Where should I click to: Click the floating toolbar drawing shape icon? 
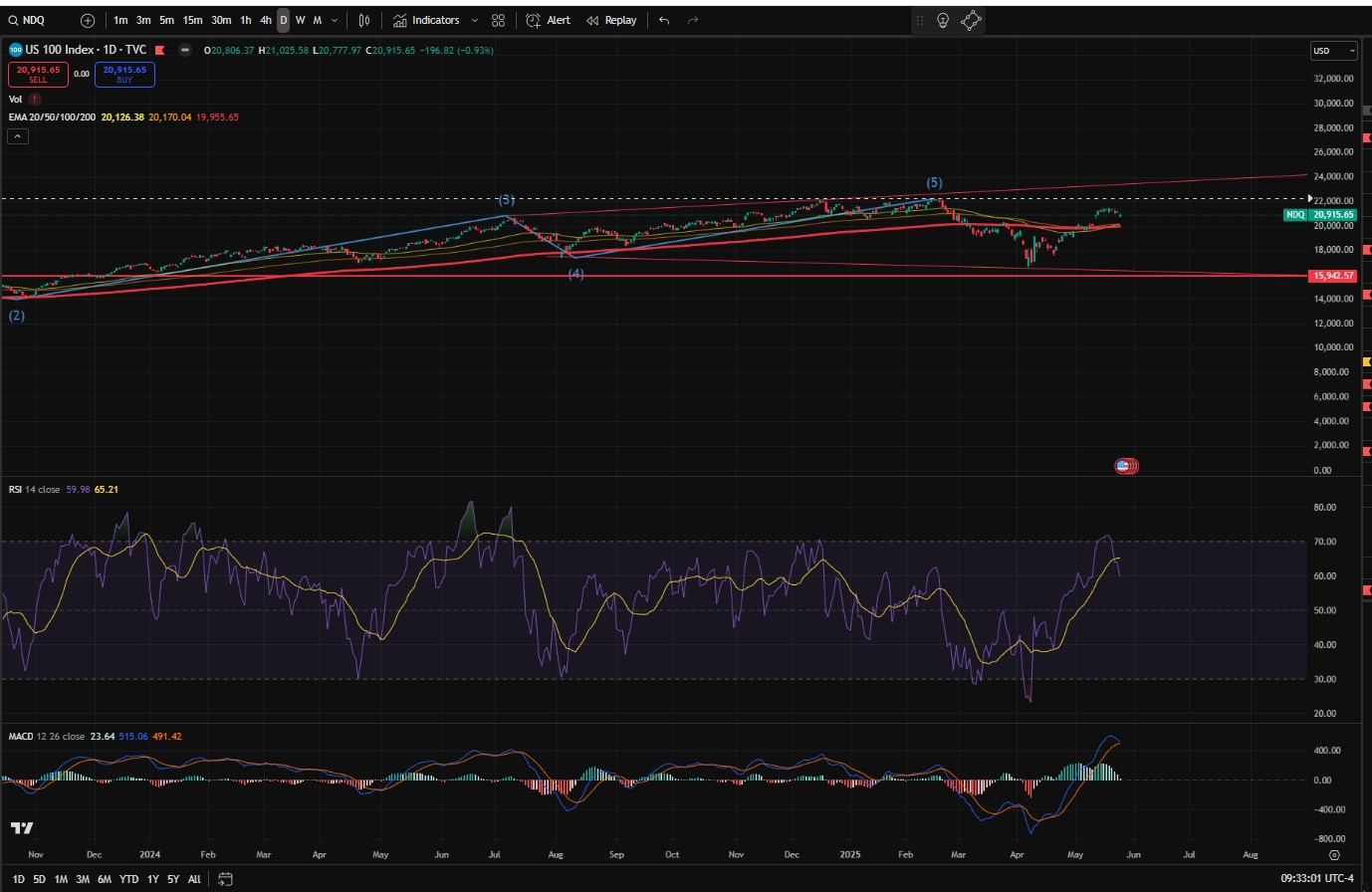(x=971, y=20)
